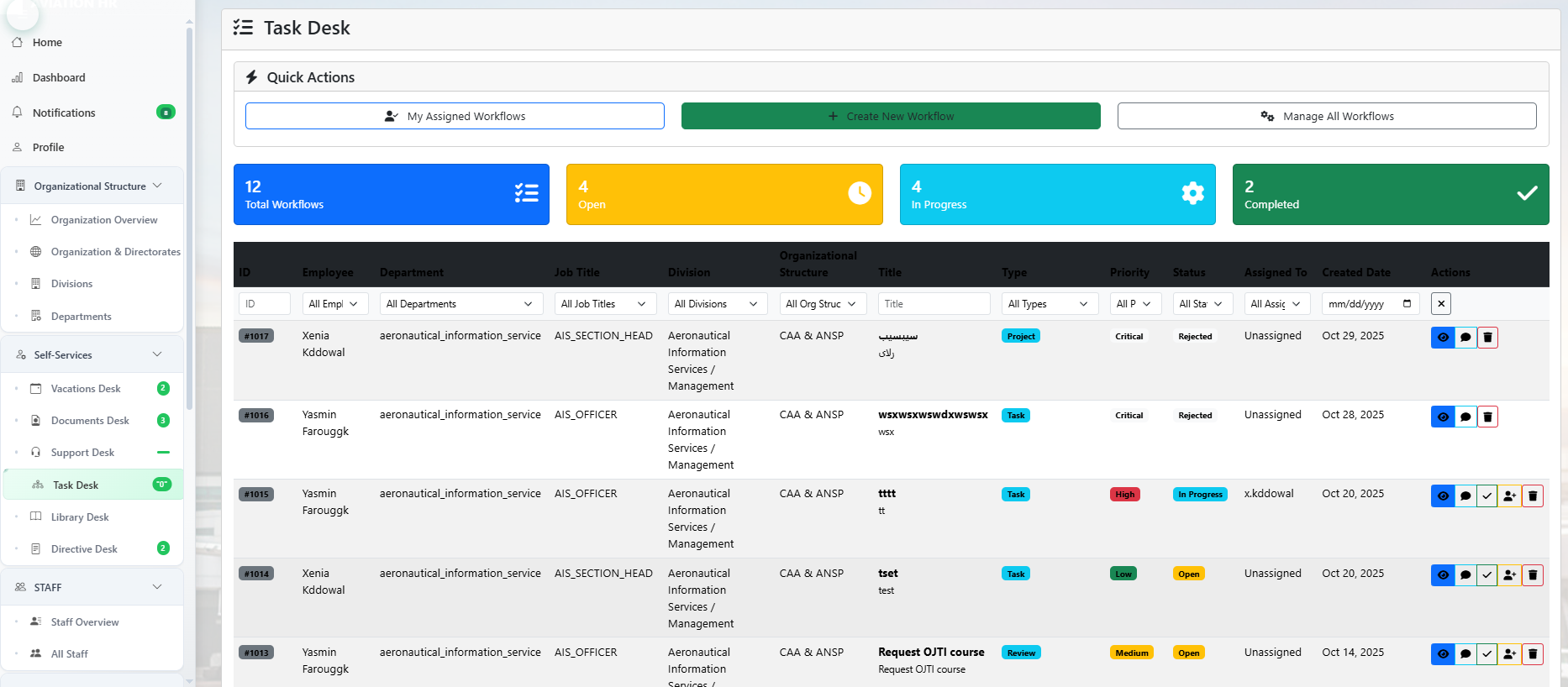Mark workflow #1015 as complete
Image resolution: width=1568 pixels, height=687 pixels.
(1487, 496)
